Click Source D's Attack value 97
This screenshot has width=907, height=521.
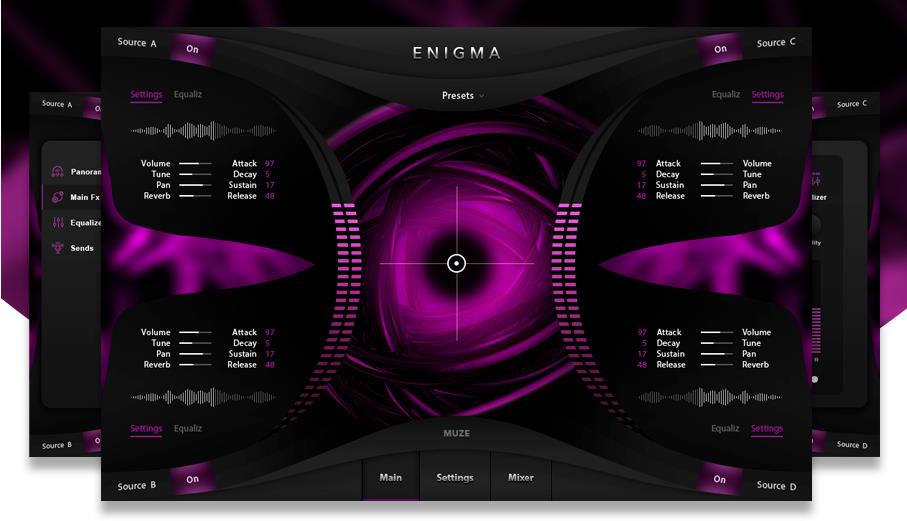coord(641,332)
